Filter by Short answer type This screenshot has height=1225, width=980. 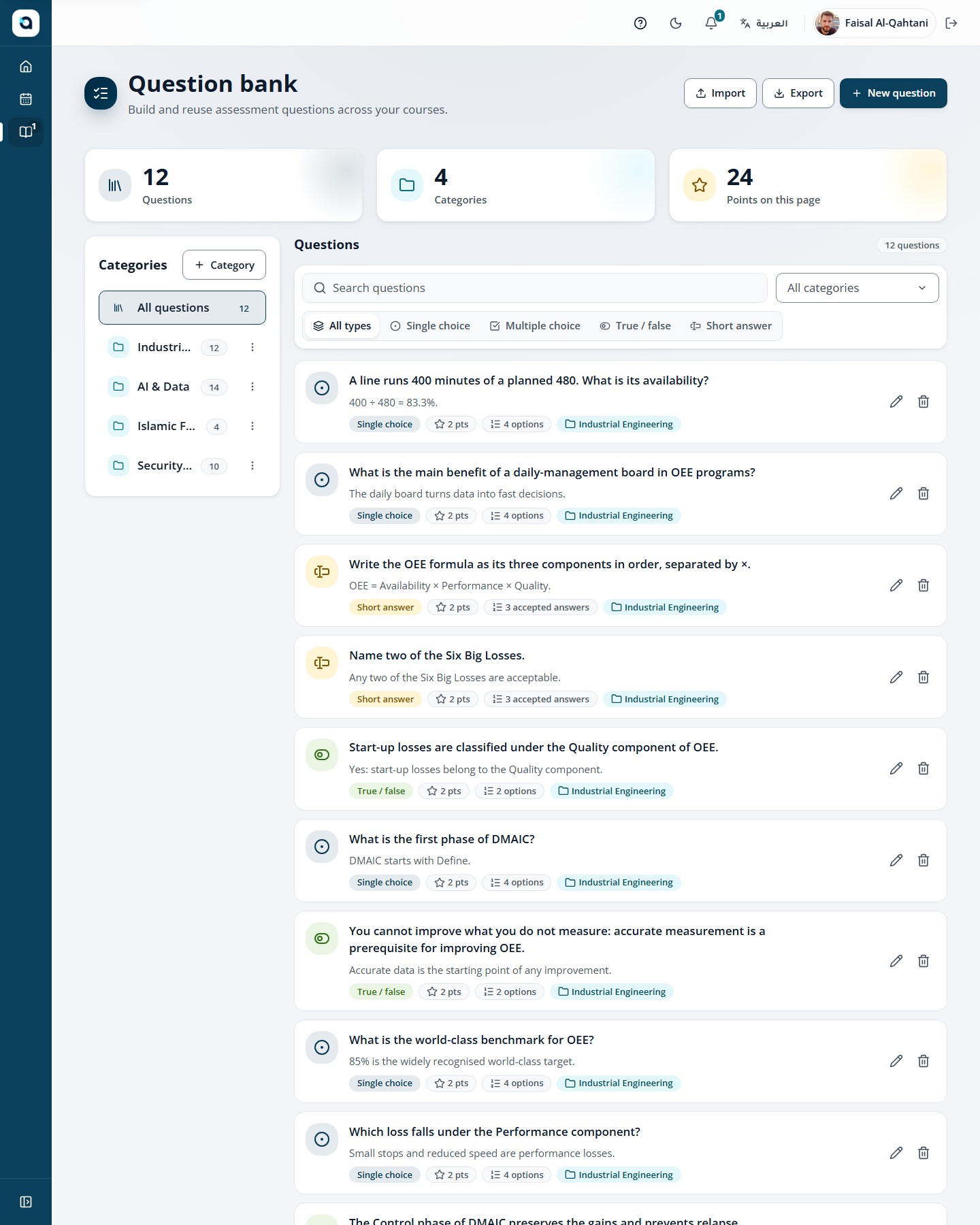click(731, 326)
